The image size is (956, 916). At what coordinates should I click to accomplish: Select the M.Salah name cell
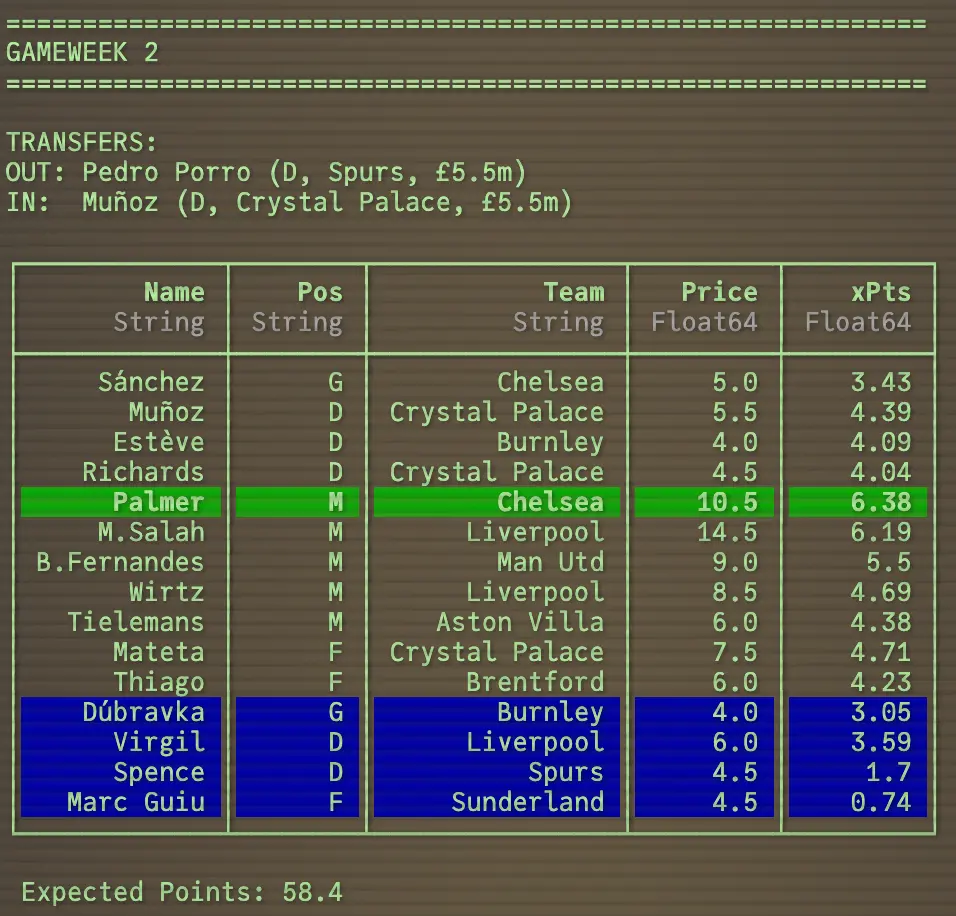(151, 532)
